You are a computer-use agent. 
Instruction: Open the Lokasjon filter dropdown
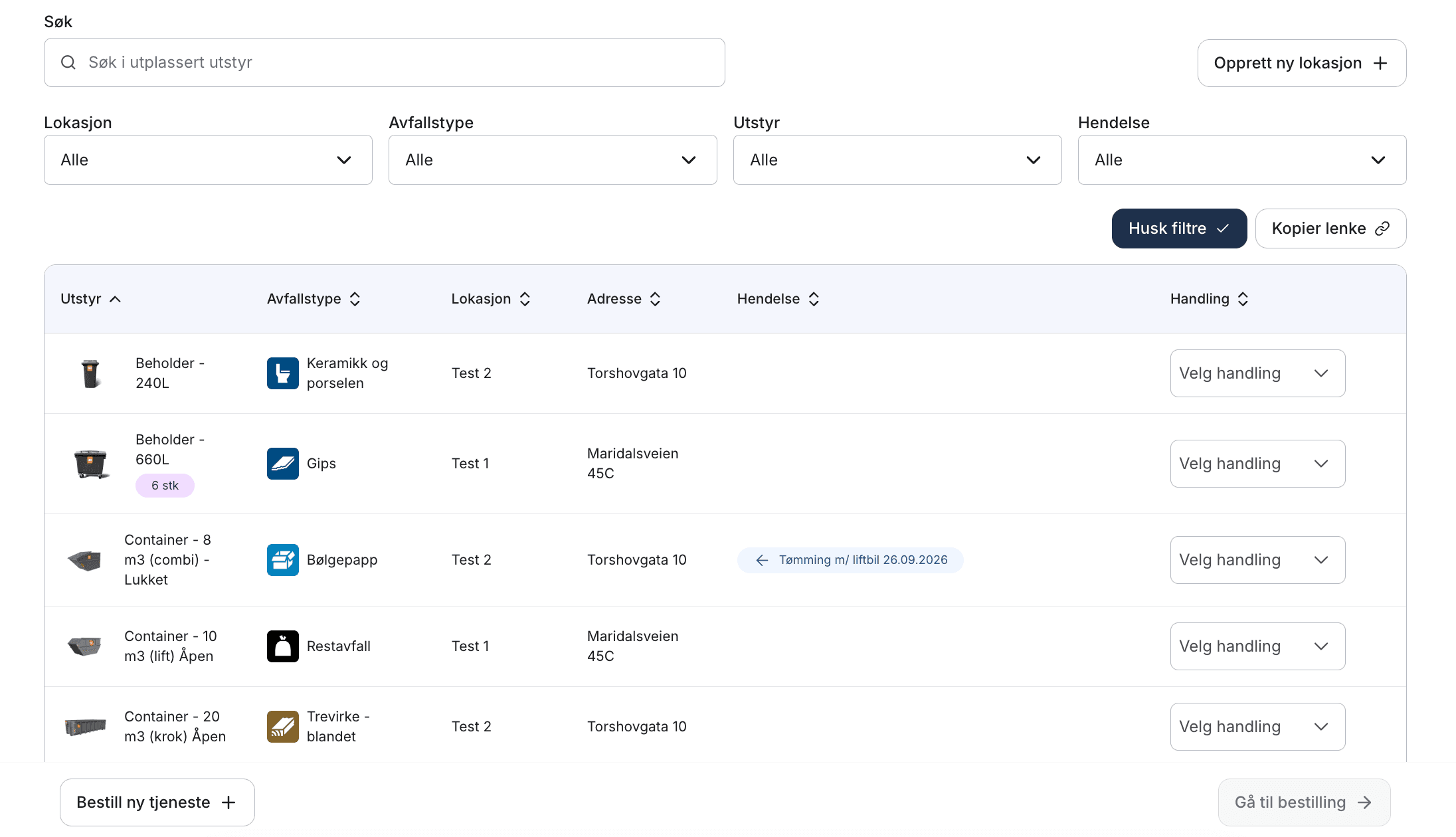tap(208, 160)
